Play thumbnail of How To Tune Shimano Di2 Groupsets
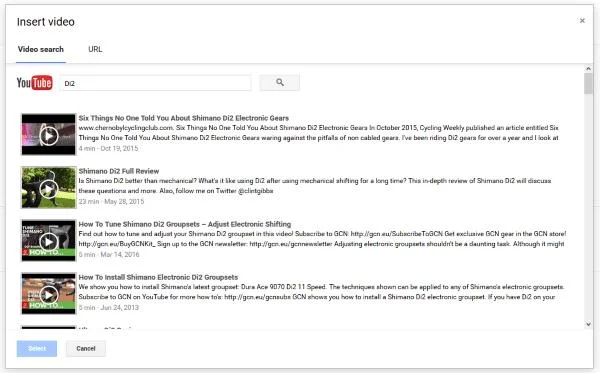Image resolution: width=600 pixels, height=373 pixels. pos(49,241)
